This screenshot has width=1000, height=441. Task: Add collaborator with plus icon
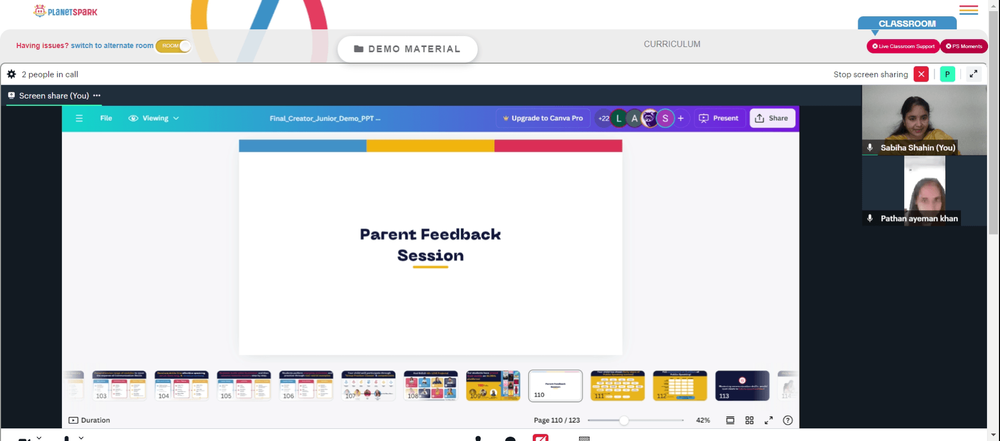(680, 118)
